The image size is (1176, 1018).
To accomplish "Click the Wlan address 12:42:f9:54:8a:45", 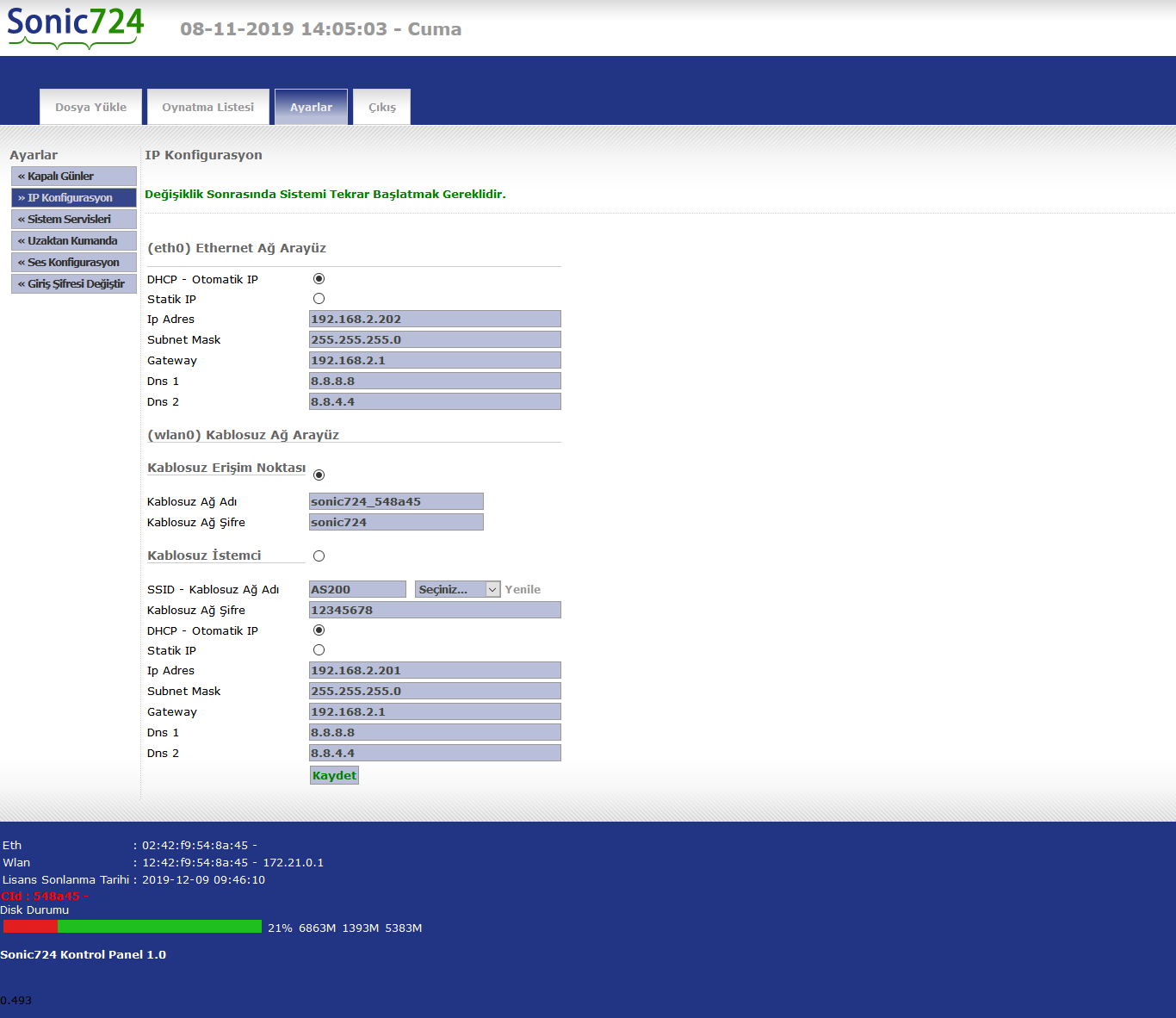I will 195,863.
